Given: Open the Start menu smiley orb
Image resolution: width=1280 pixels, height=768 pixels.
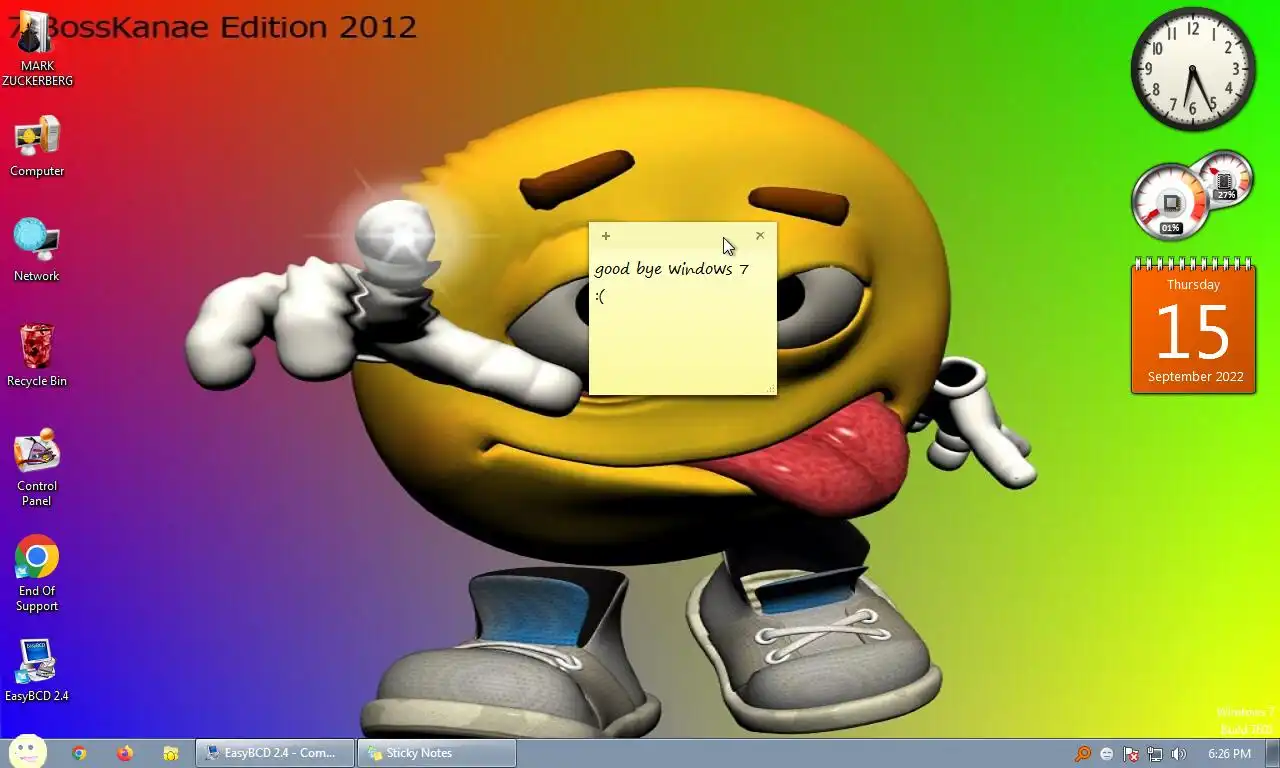Looking at the screenshot, I should point(28,752).
